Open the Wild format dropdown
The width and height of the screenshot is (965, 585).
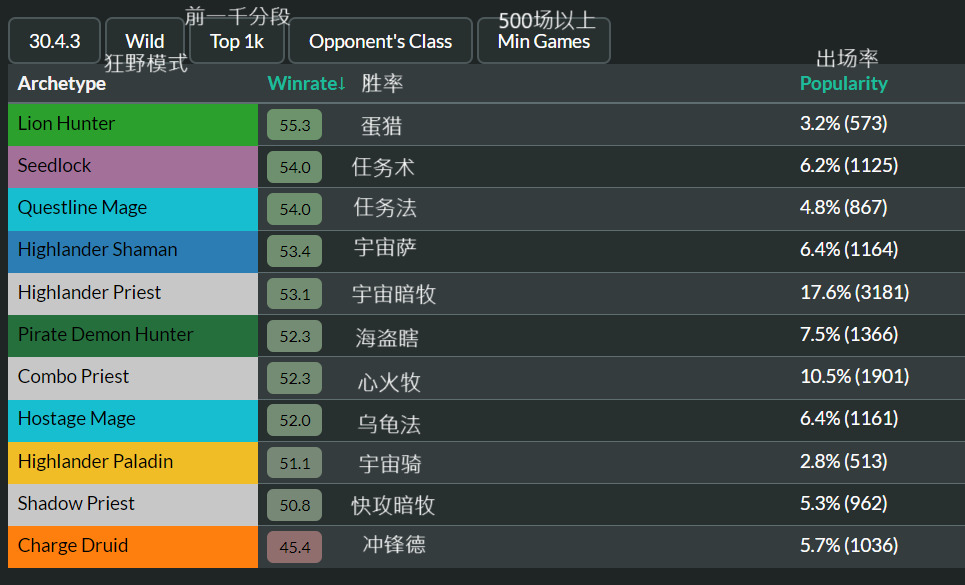point(145,41)
